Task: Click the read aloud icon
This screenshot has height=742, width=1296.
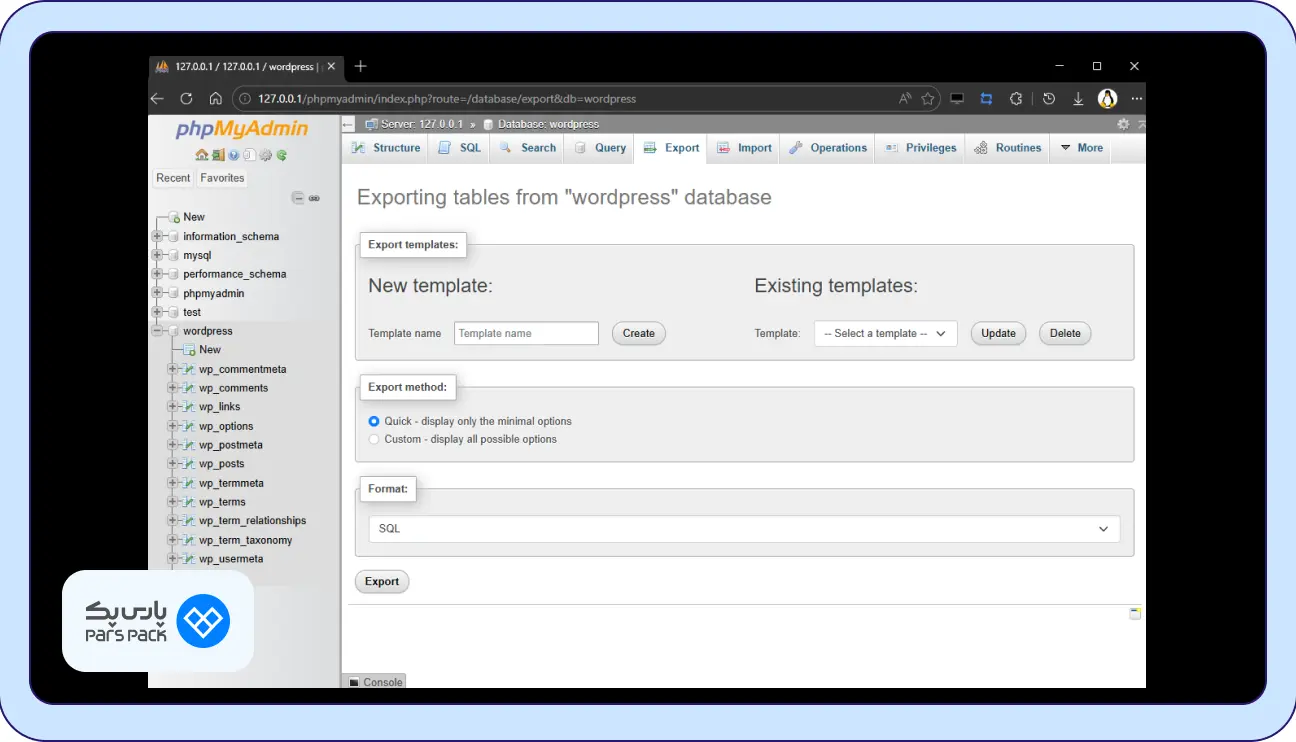Action: pyautogui.click(x=905, y=98)
